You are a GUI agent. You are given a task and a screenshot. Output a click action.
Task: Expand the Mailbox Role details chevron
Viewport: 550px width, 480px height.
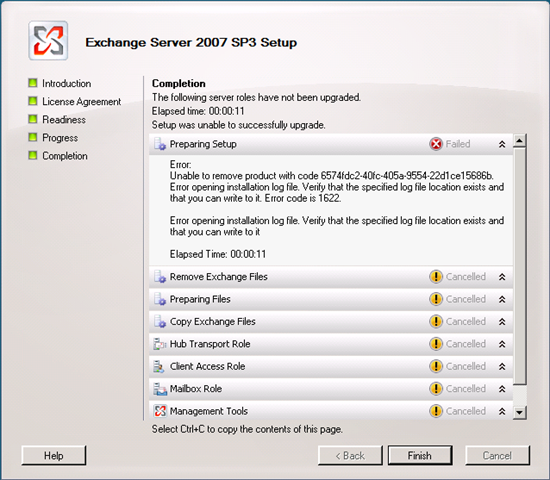502,389
